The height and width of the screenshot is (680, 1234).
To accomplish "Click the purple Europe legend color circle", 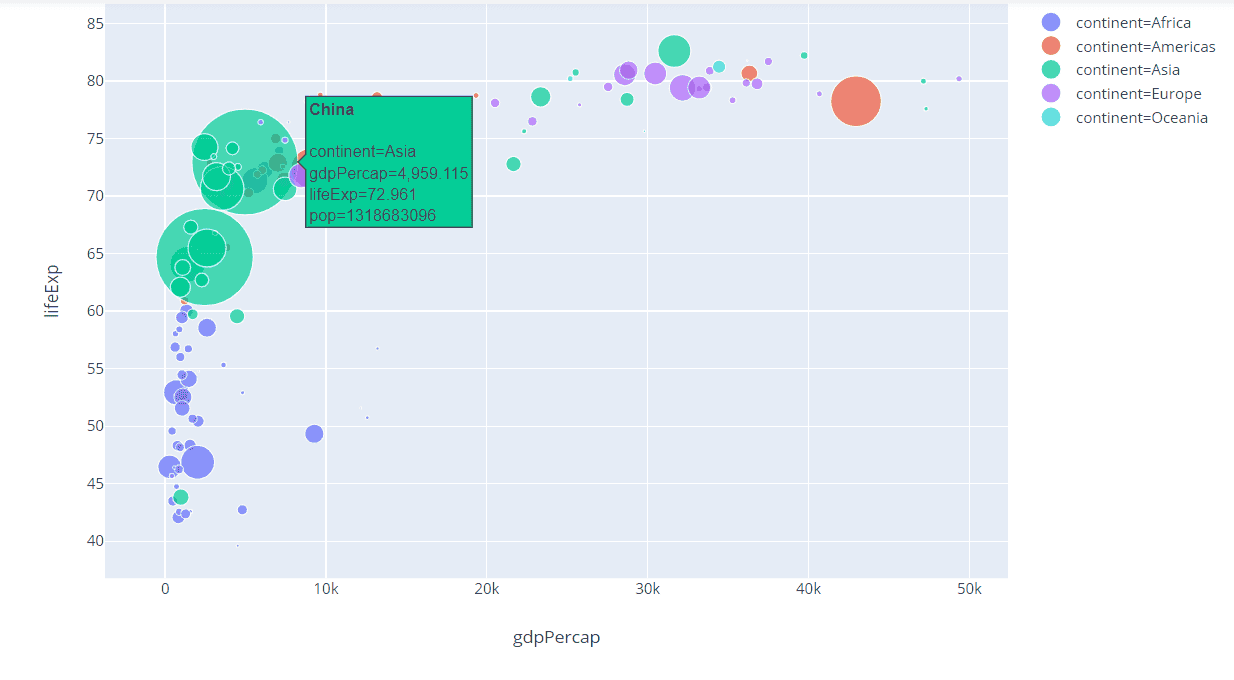I will point(1051,94).
